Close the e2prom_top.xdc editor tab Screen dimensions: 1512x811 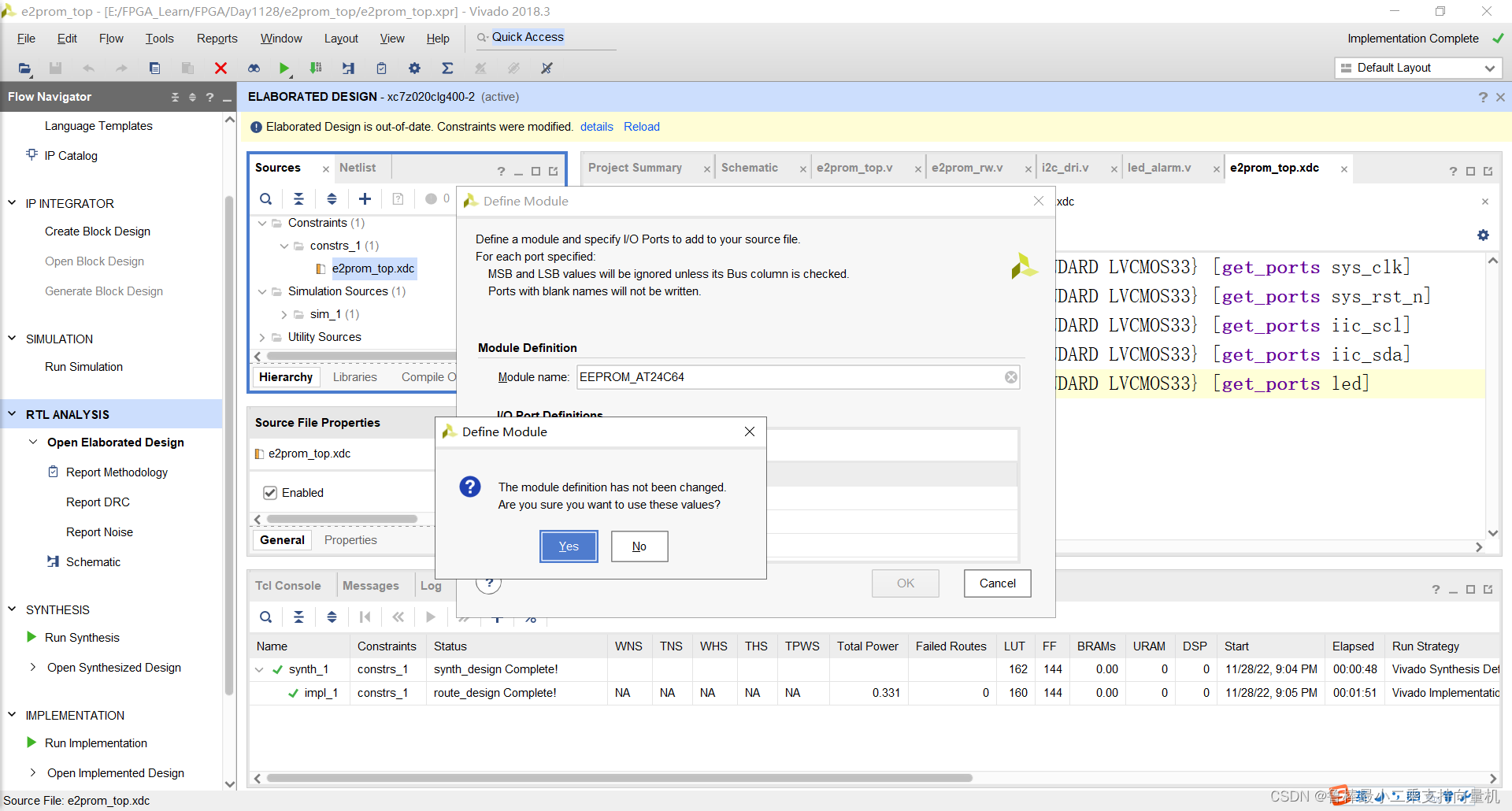pyautogui.click(x=1344, y=169)
